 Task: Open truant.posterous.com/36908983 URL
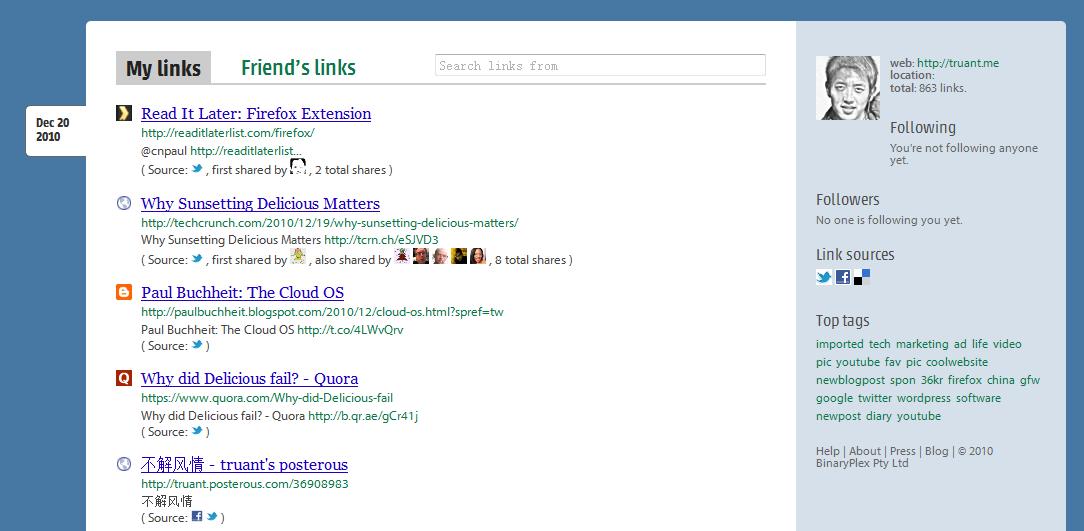tap(245, 483)
